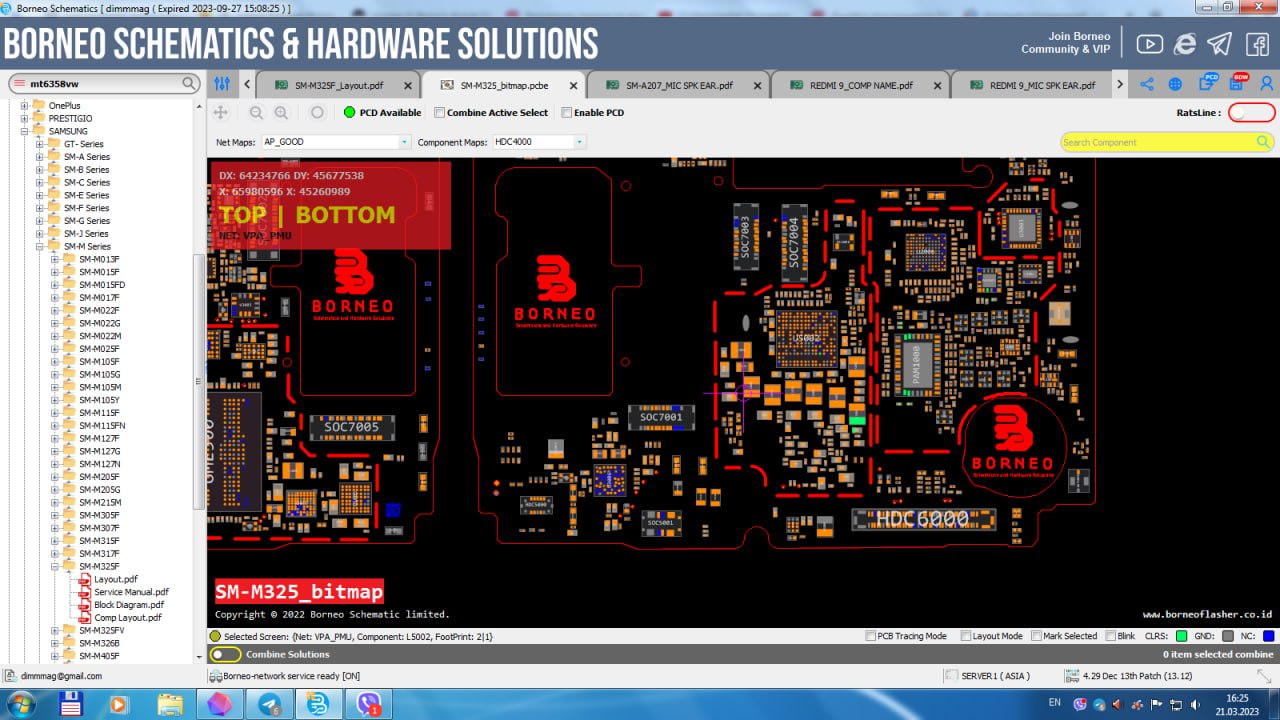The image size is (1280, 720).
Task: Click the Internet Explorer website icon
Action: pyautogui.click(x=1185, y=44)
